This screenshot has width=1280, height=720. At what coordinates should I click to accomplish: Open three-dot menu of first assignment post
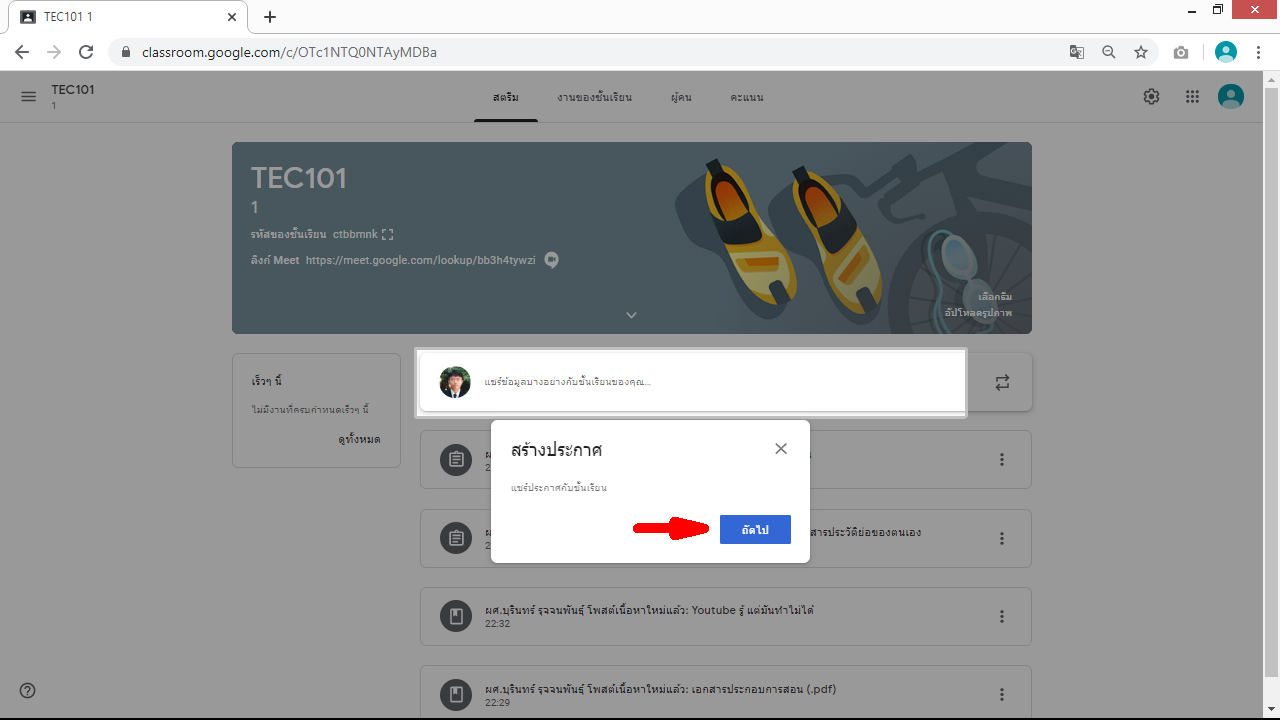click(x=1001, y=460)
